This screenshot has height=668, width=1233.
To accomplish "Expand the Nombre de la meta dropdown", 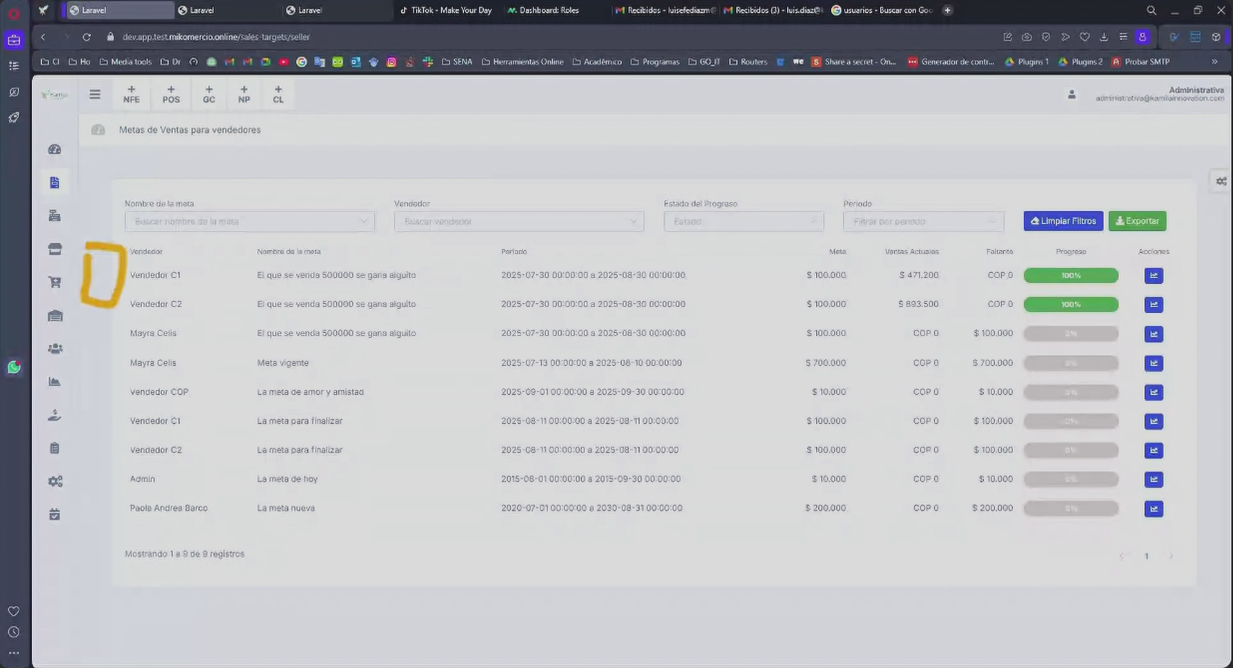I will pos(249,221).
